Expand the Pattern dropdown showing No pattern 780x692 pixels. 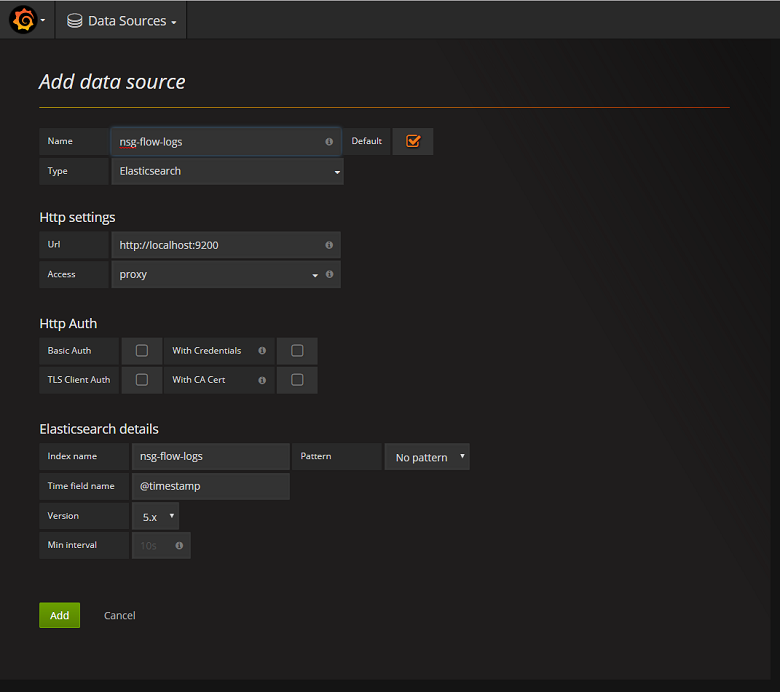point(428,457)
